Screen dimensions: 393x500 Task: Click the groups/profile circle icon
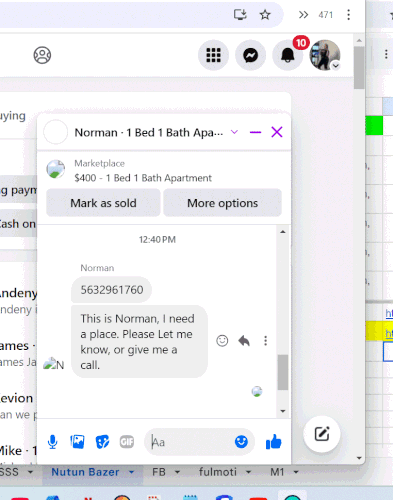tap(42, 55)
